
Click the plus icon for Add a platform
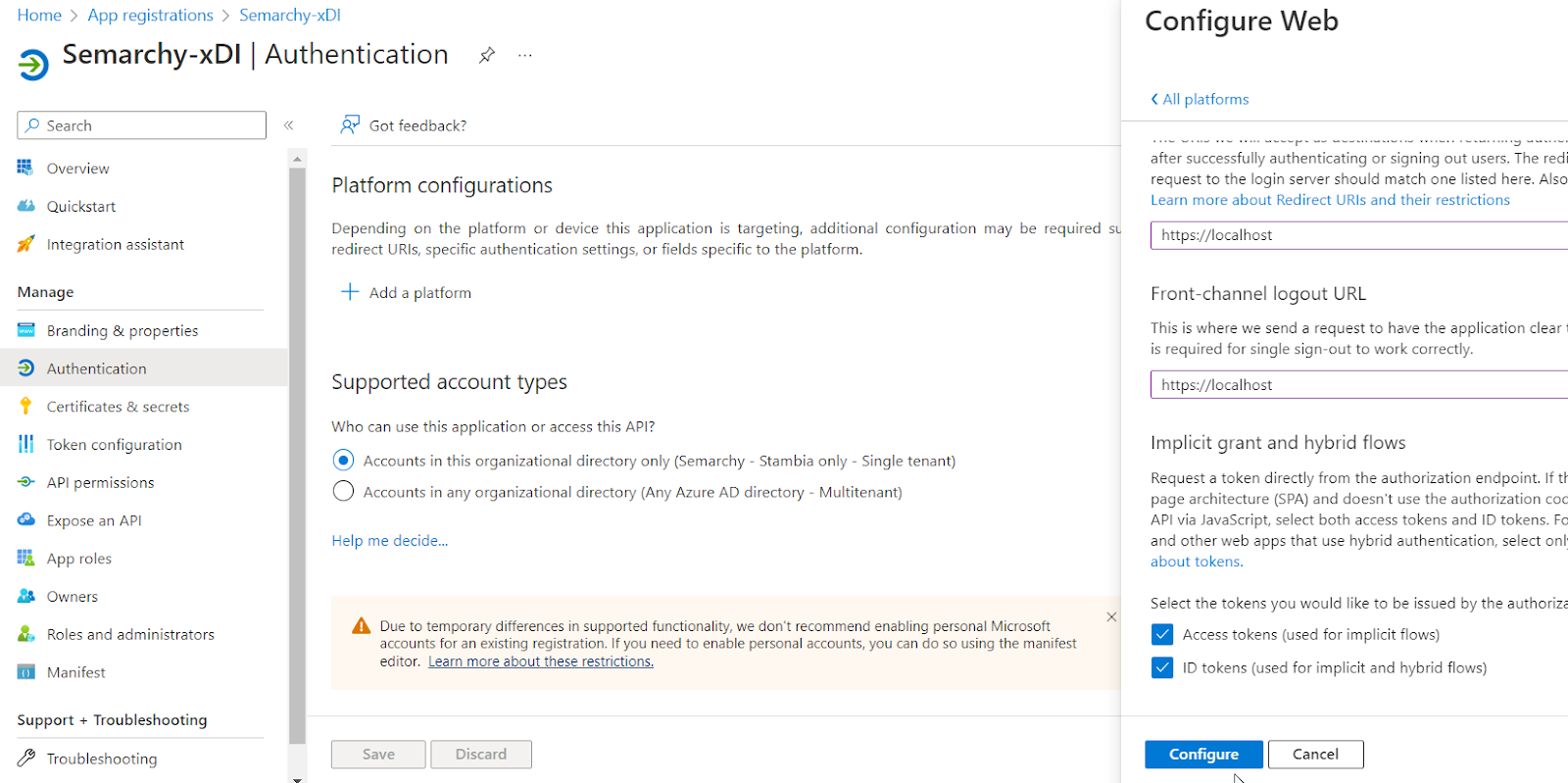pyautogui.click(x=350, y=292)
